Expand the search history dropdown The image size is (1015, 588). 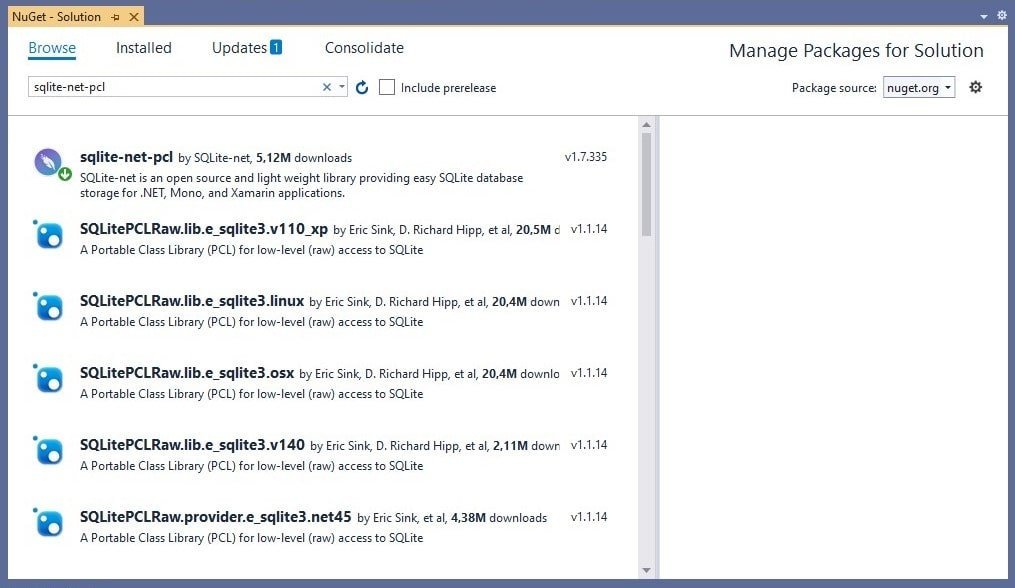[x=342, y=87]
